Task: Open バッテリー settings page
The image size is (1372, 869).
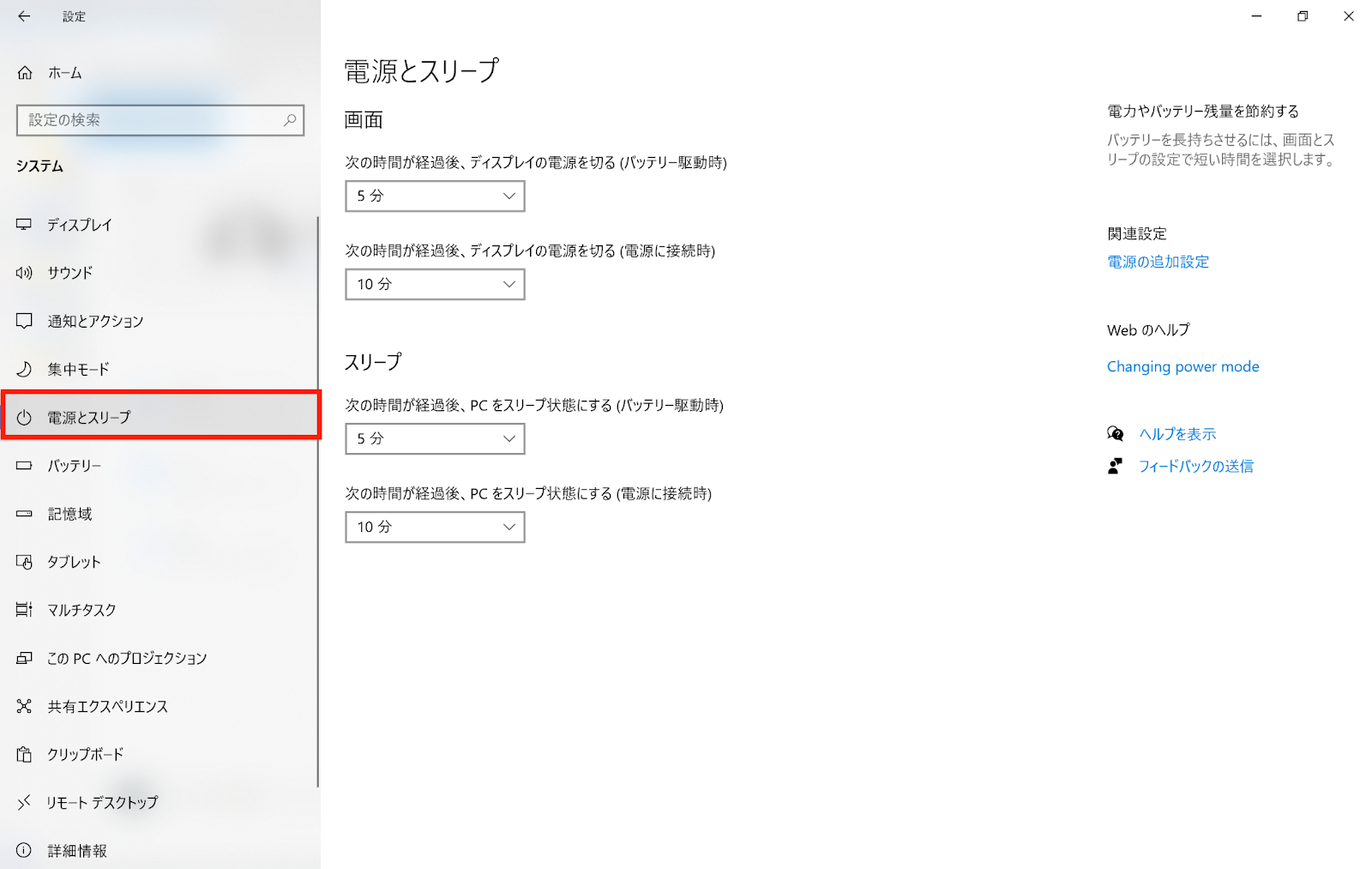Action: [x=159, y=466]
